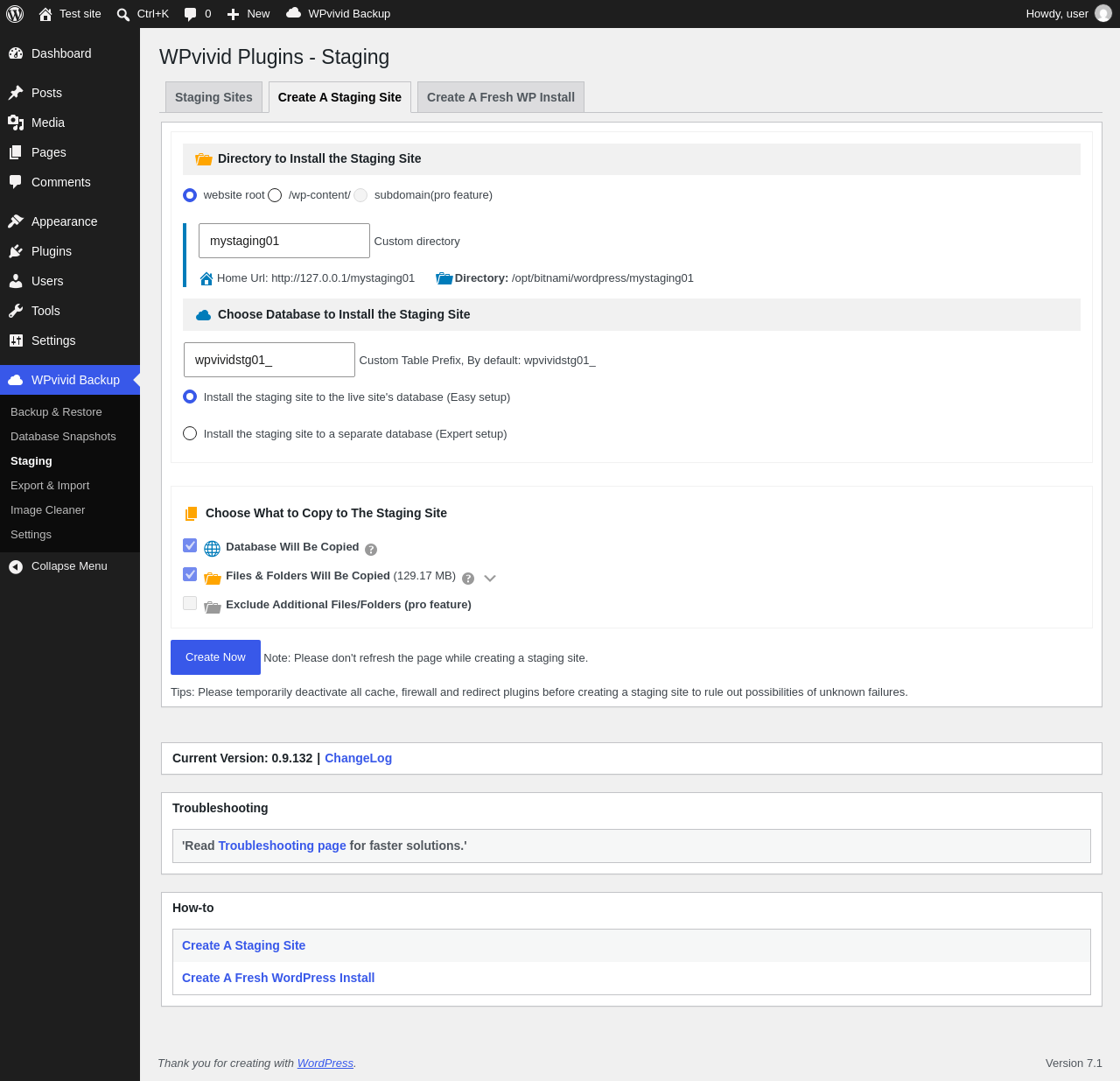The width and height of the screenshot is (1120, 1081).
Task: Click the cloud icon by Choose Database heading
Action: (x=204, y=315)
